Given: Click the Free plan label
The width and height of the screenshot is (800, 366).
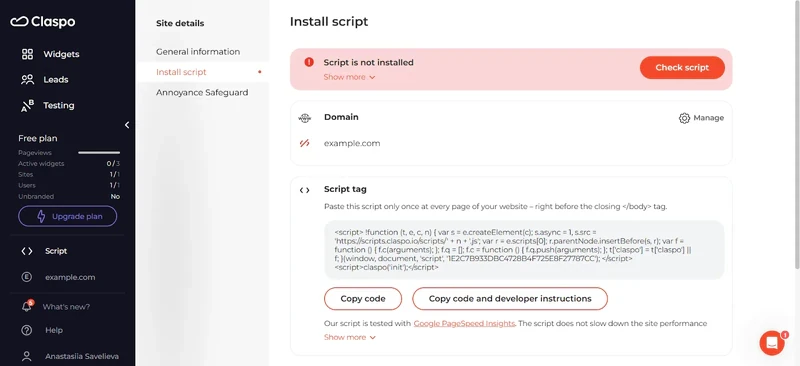Looking at the screenshot, I should coord(38,138).
